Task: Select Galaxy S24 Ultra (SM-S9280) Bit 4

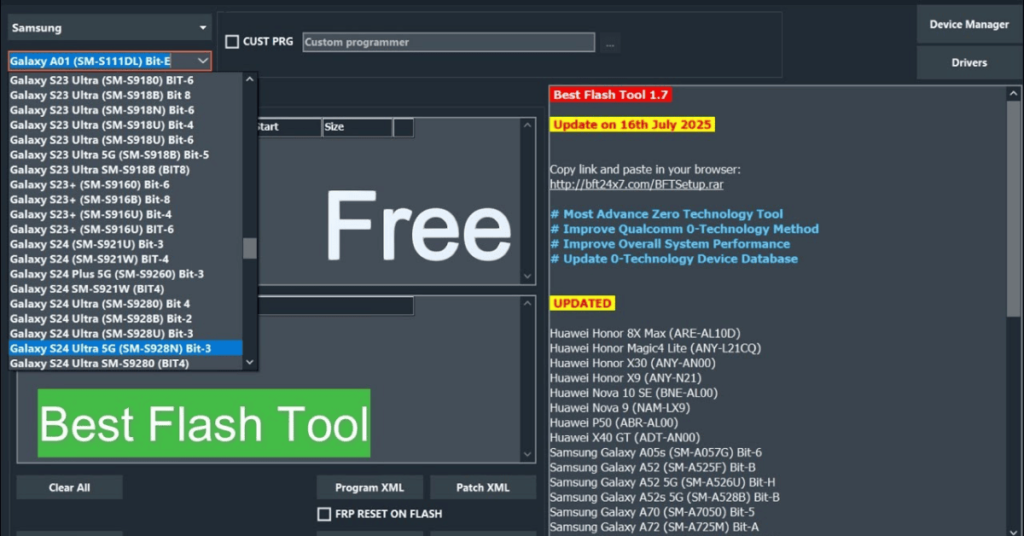Action: (x=125, y=304)
